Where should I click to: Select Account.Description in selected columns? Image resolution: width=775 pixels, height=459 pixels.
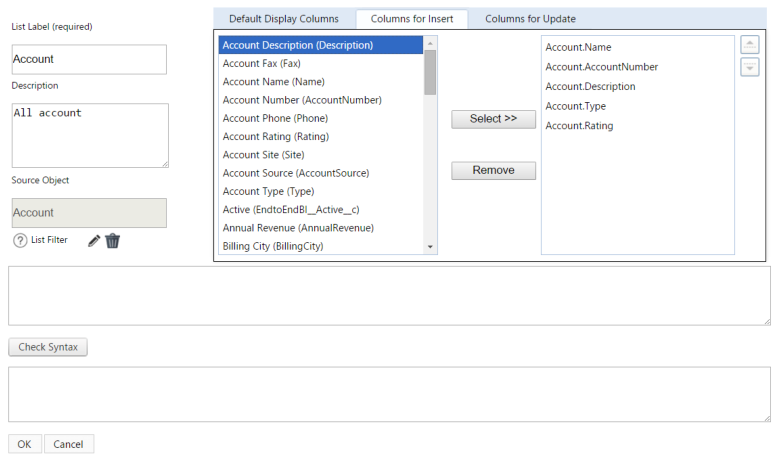638,86
